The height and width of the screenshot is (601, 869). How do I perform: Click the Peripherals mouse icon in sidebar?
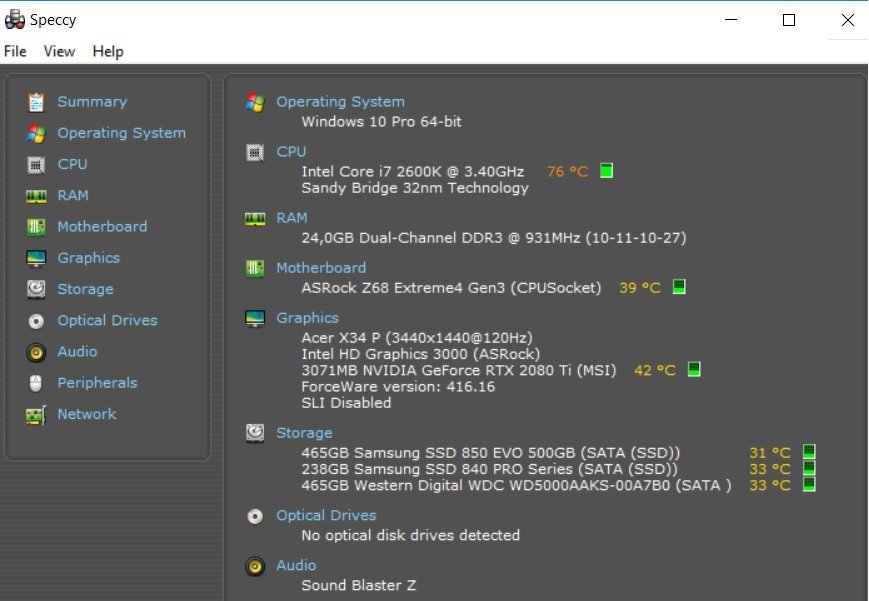(x=36, y=383)
